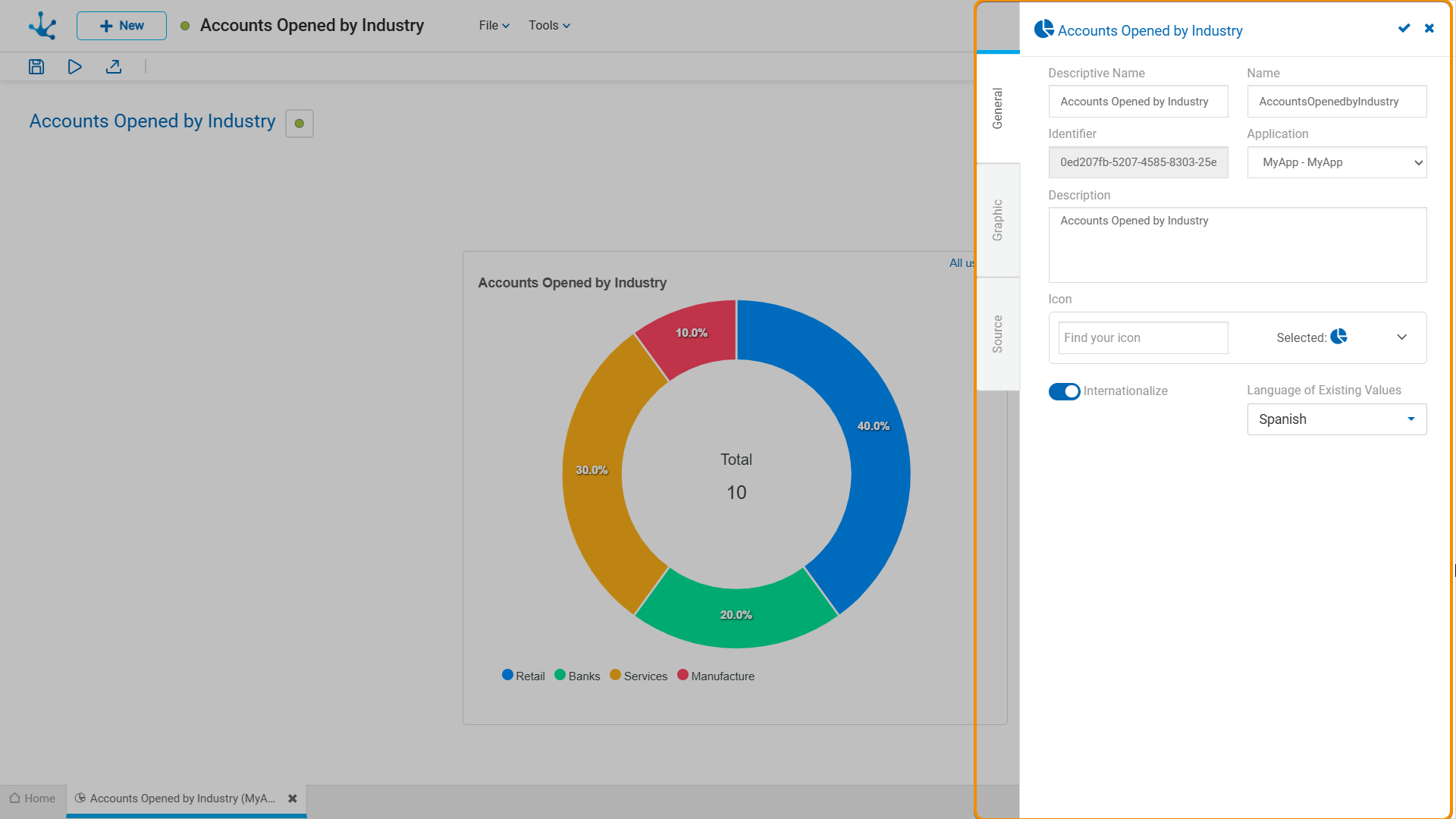Viewport: 1456px width, 819px height.
Task: Toggle Retail series in chart legend
Action: (523, 676)
